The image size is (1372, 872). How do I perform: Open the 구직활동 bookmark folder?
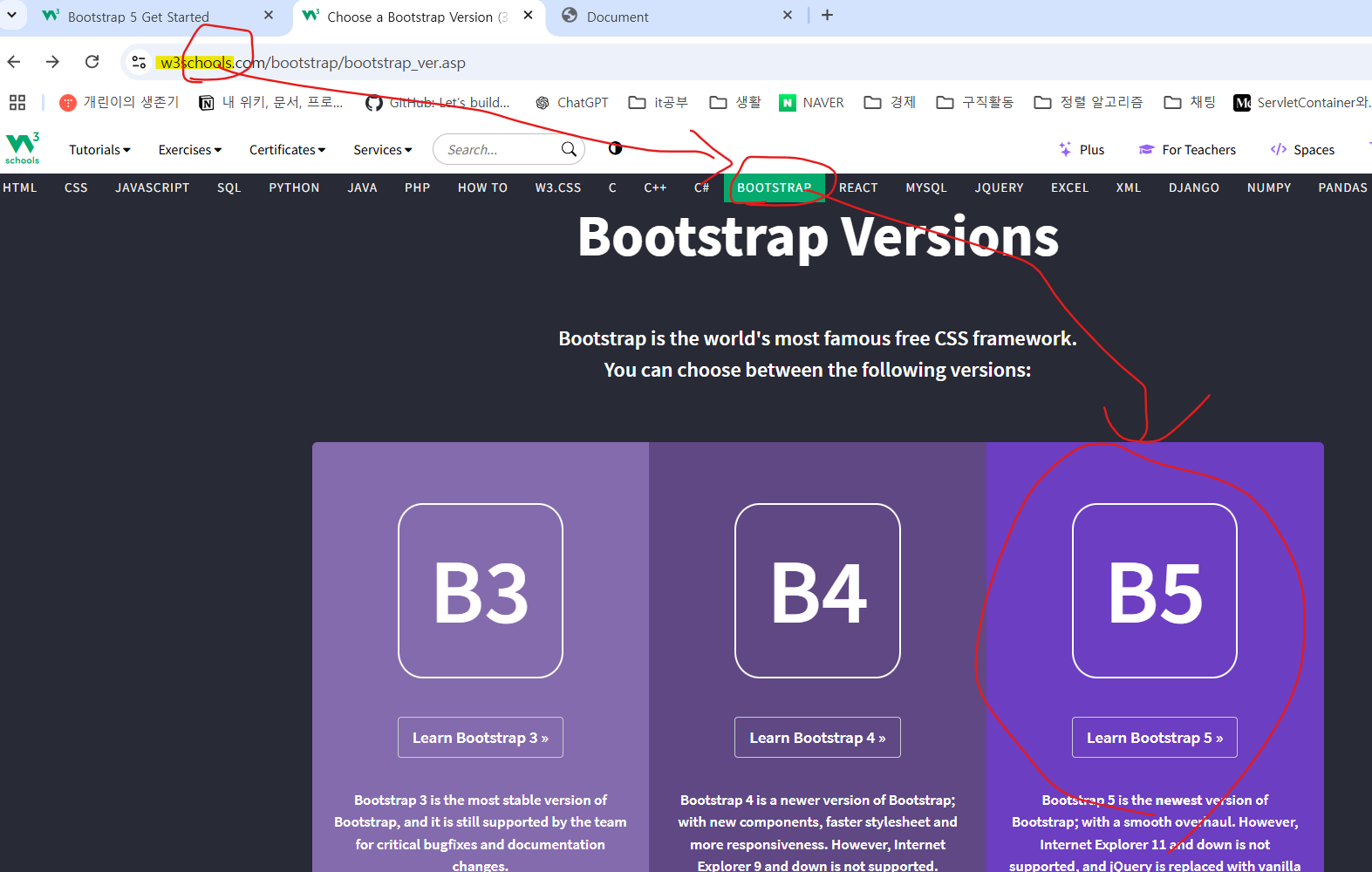(974, 102)
